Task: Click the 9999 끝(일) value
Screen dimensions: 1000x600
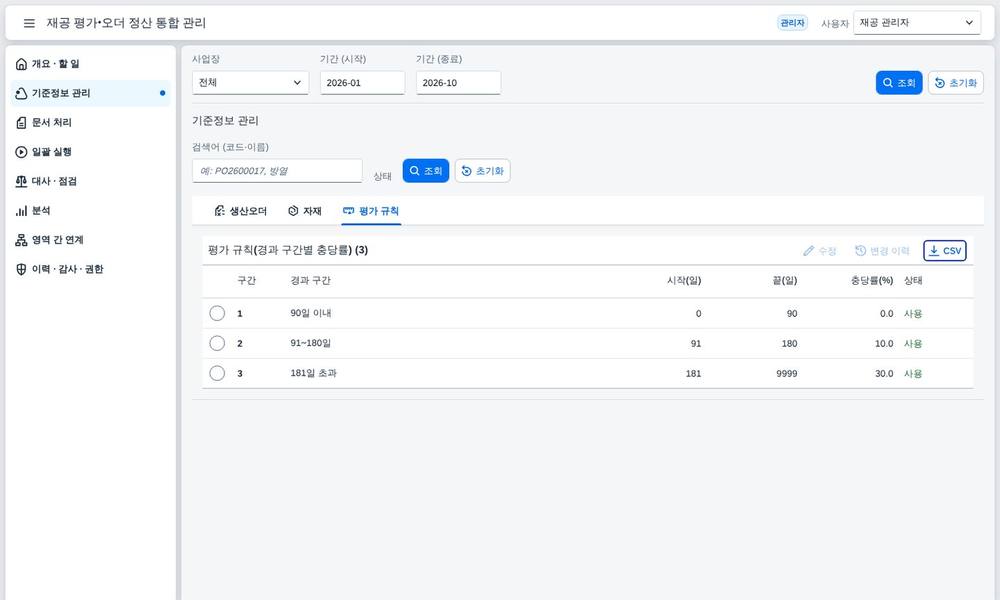Action: coord(787,374)
